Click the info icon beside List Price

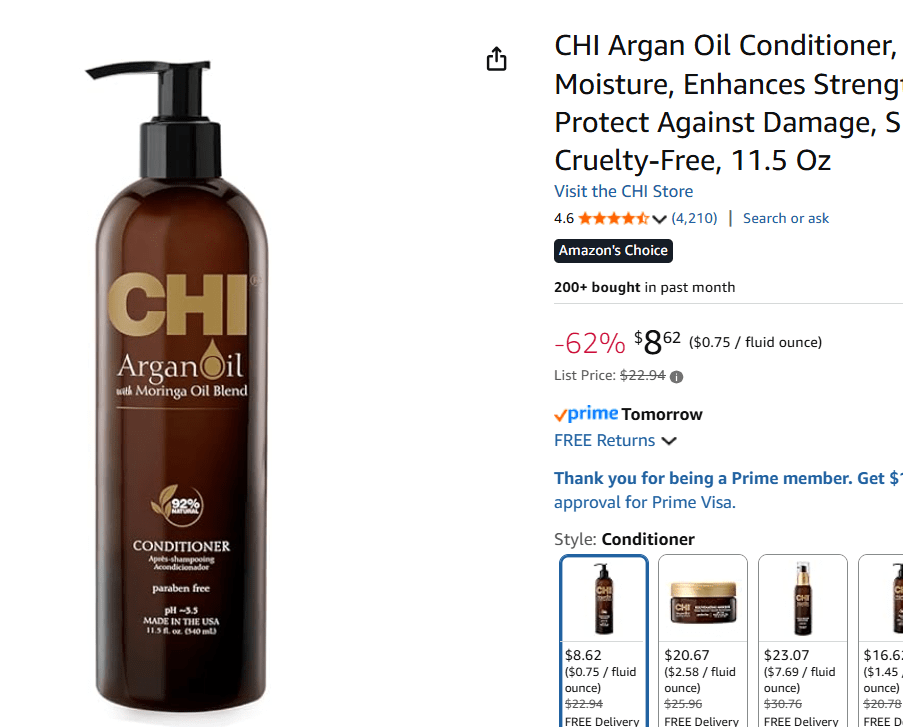[677, 377]
